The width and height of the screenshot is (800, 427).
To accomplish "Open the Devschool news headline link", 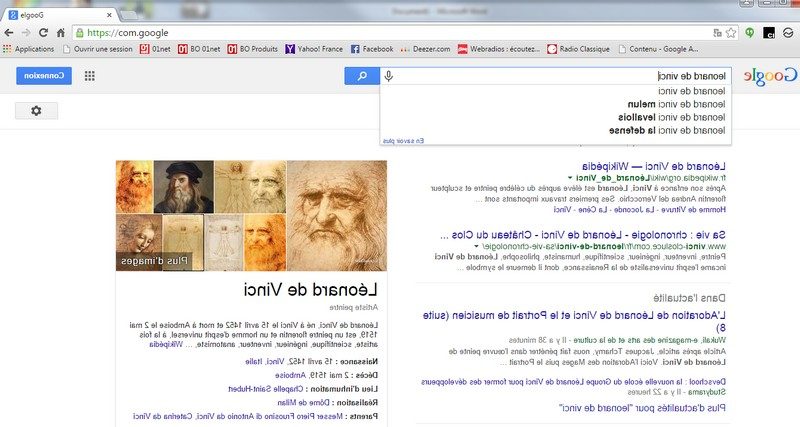I will (x=573, y=382).
